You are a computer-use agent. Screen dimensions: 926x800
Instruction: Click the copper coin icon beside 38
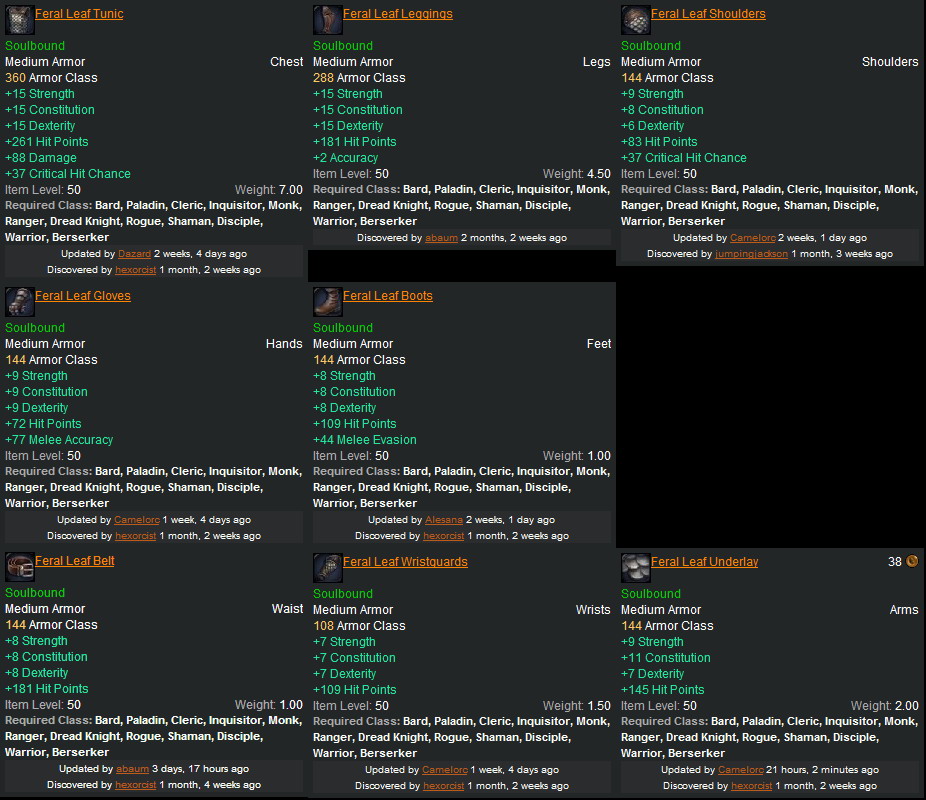912,562
